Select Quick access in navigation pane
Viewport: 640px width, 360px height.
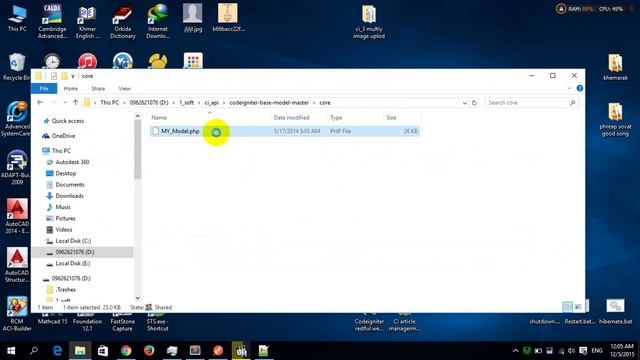click(x=68, y=121)
